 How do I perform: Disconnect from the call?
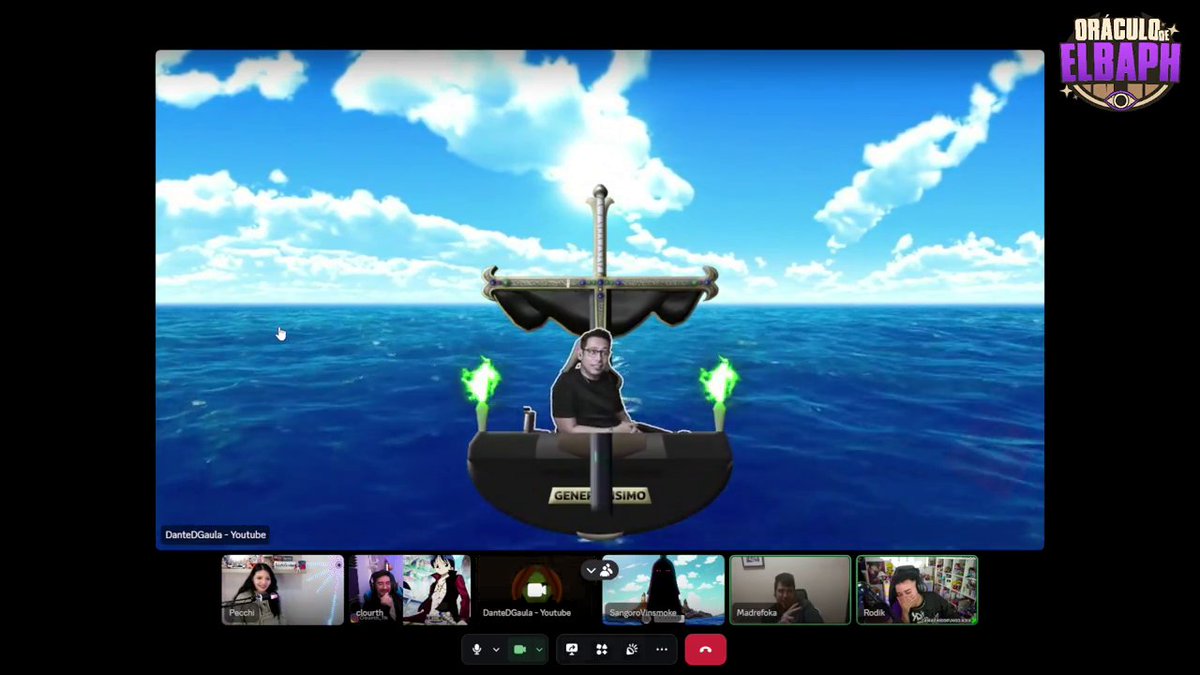705,649
